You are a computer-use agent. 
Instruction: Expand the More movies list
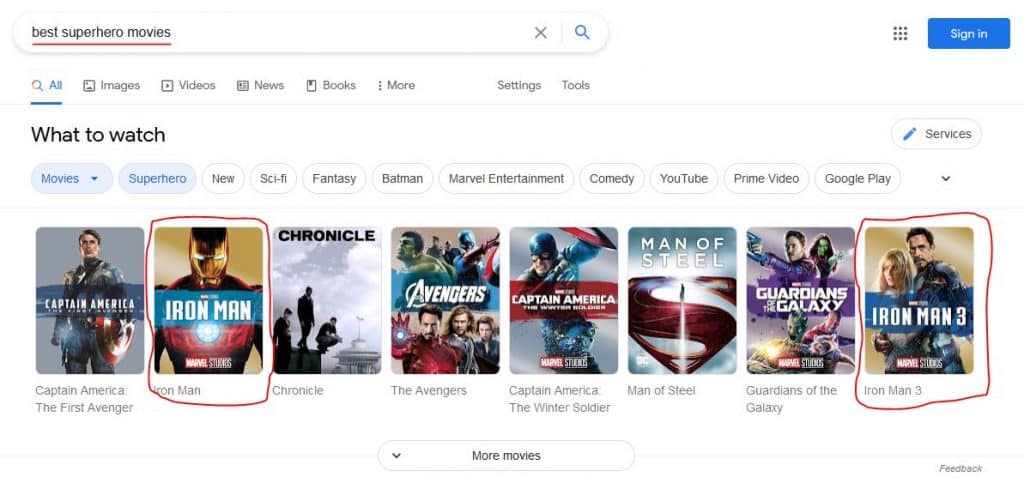click(505, 455)
